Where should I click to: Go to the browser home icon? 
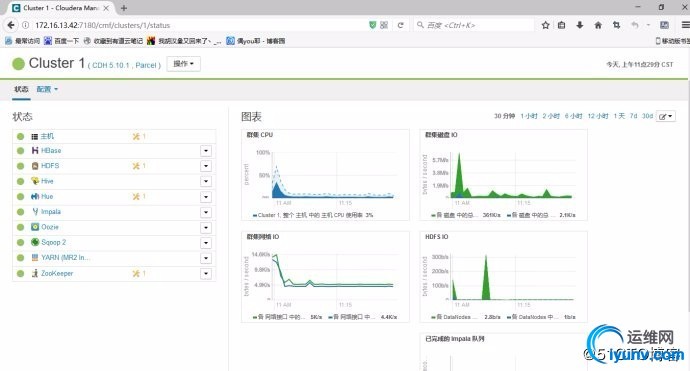(598, 25)
